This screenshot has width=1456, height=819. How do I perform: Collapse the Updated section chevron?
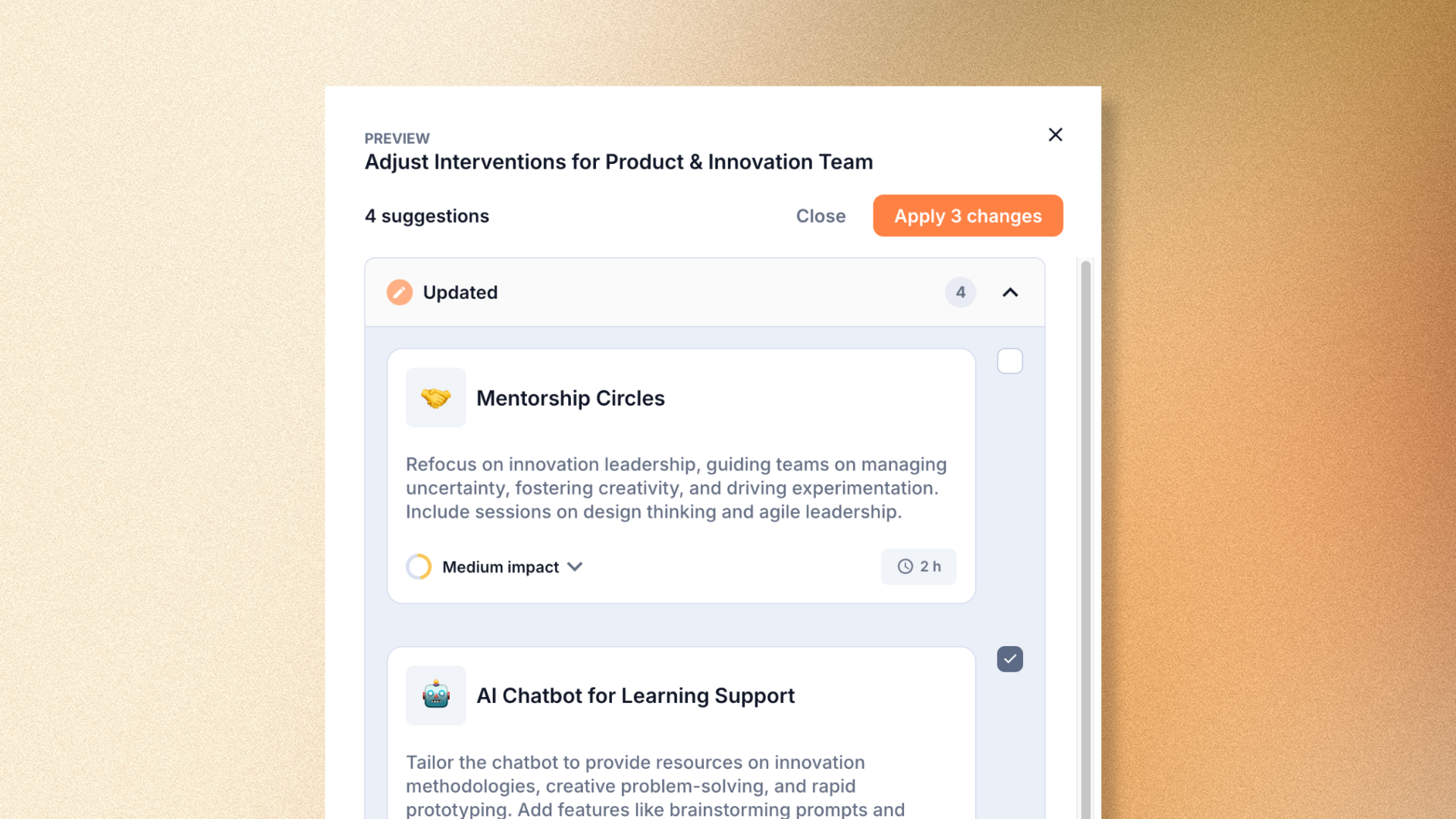pos(1010,293)
